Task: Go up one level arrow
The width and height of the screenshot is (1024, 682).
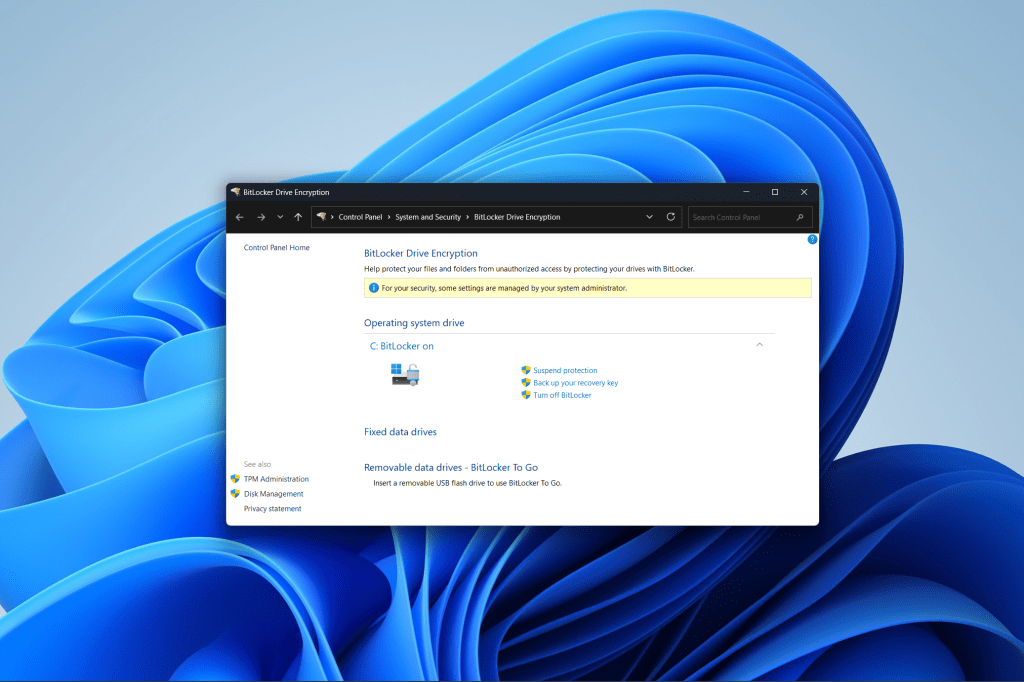Action: tap(298, 217)
